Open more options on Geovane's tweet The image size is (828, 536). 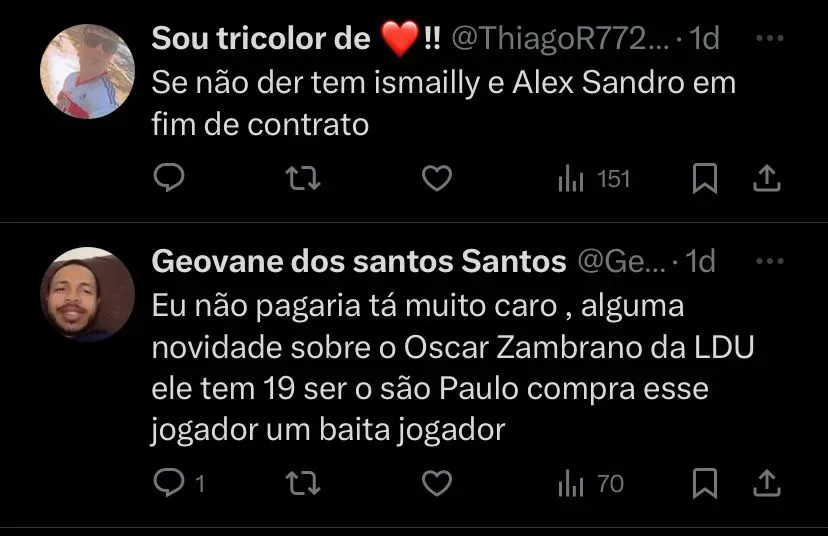769,261
